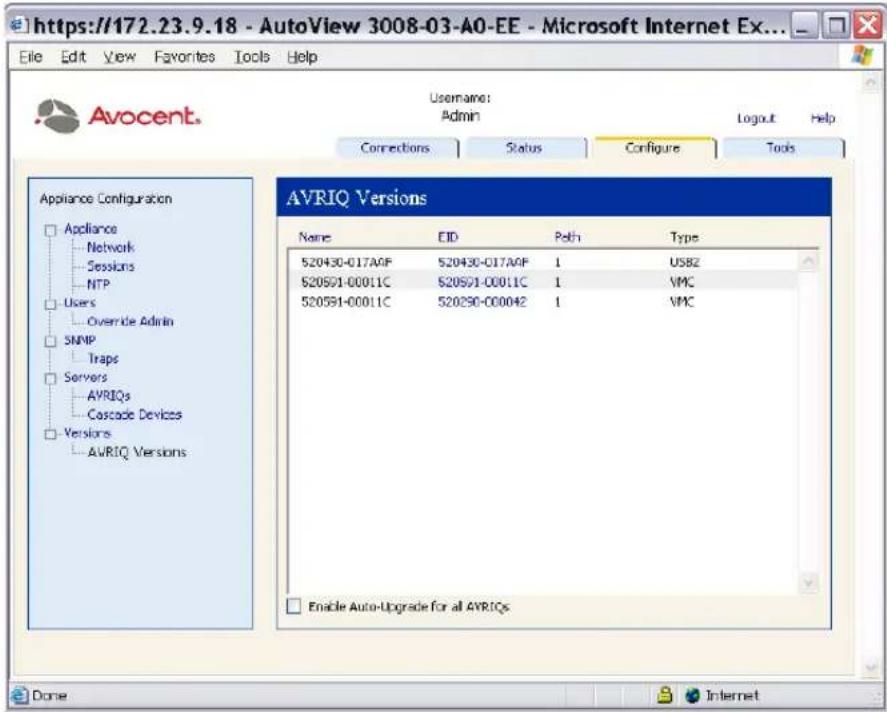Image resolution: width=887 pixels, height=712 pixels.
Task: Click the Servers tree label
Action: [x=85, y=377]
